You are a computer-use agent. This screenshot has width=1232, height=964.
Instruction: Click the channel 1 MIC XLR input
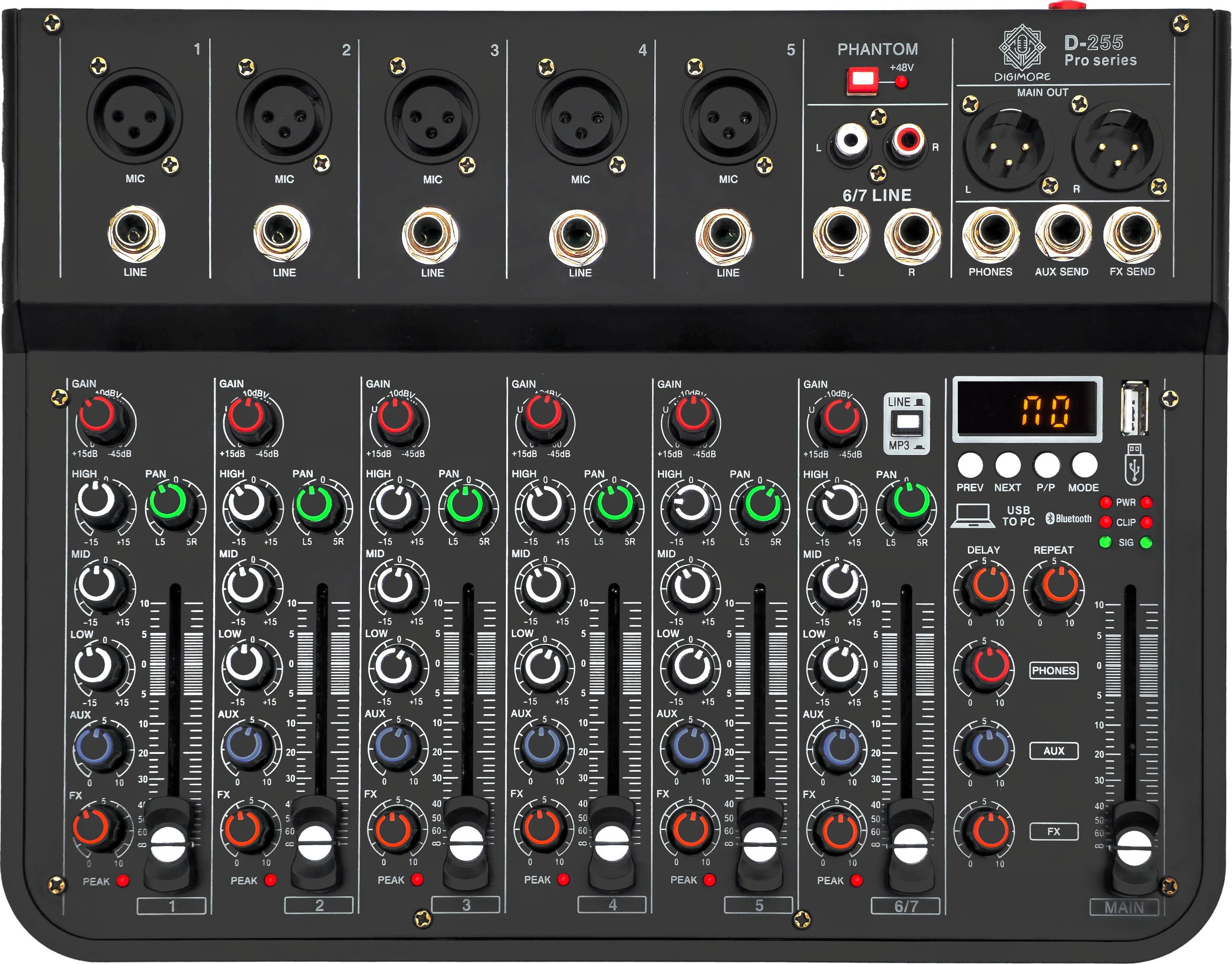[134, 116]
